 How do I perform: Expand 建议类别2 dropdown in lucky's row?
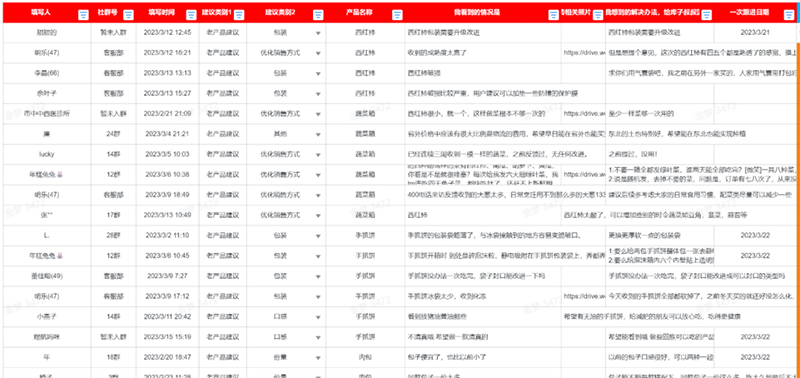pos(318,155)
